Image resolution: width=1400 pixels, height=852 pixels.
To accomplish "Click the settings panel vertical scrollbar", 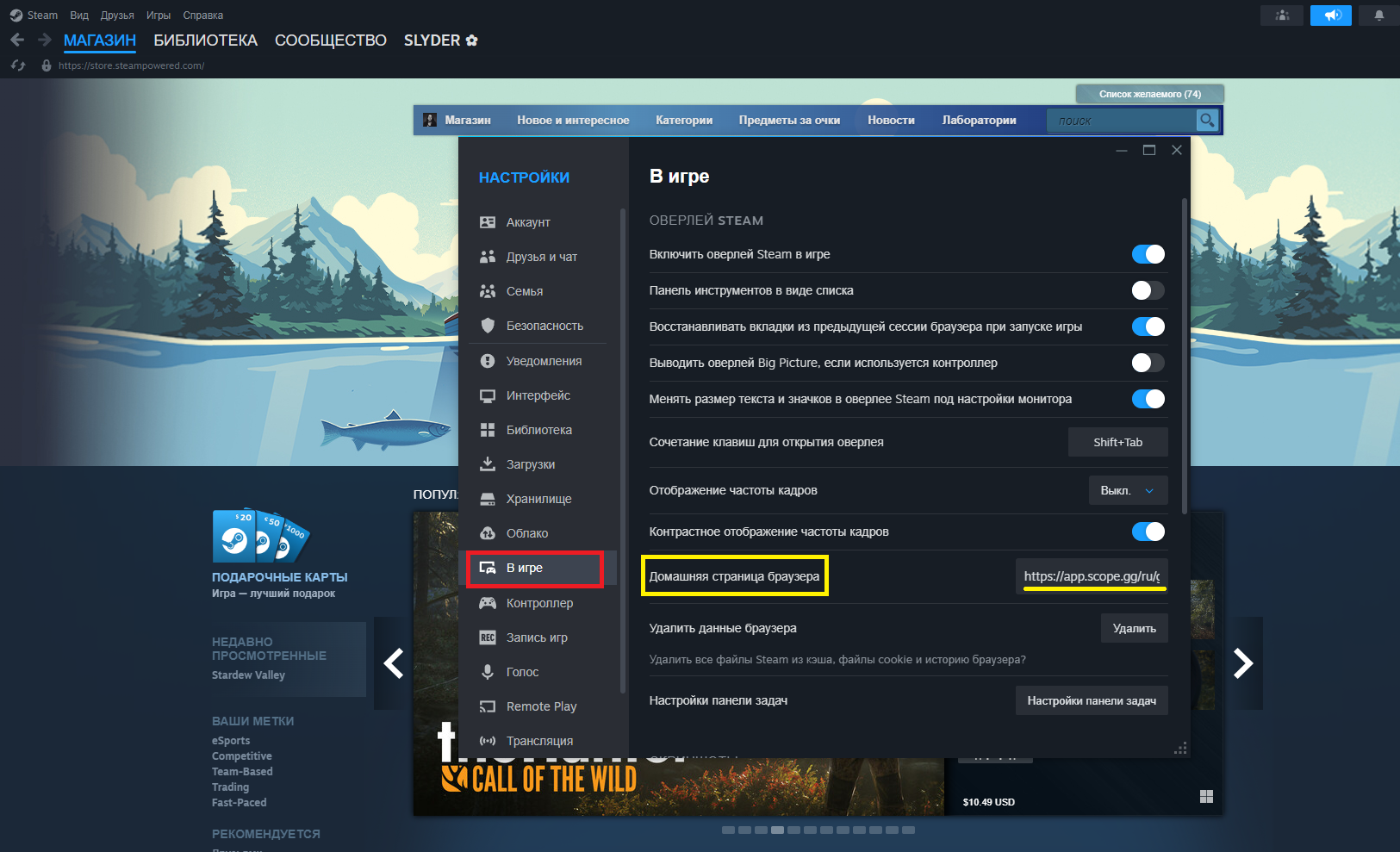I will coord(1185,355).
